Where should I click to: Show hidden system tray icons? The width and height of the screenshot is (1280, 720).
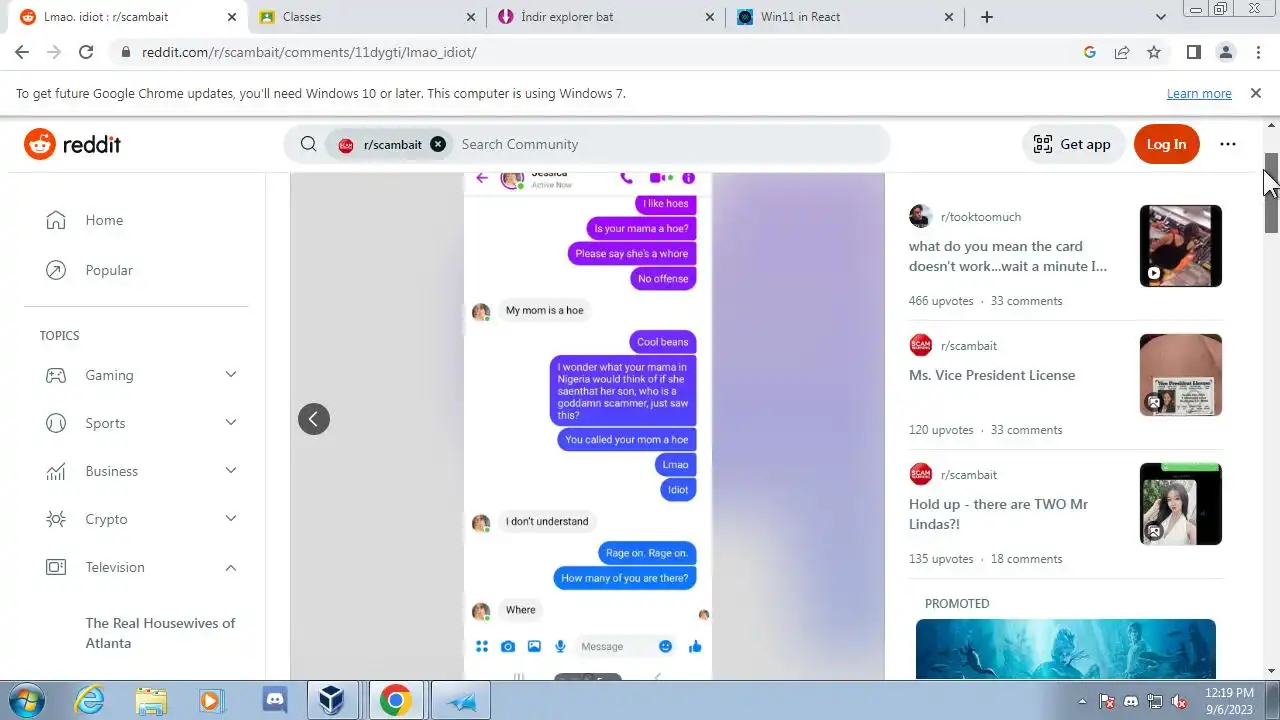click(1084, 702)
